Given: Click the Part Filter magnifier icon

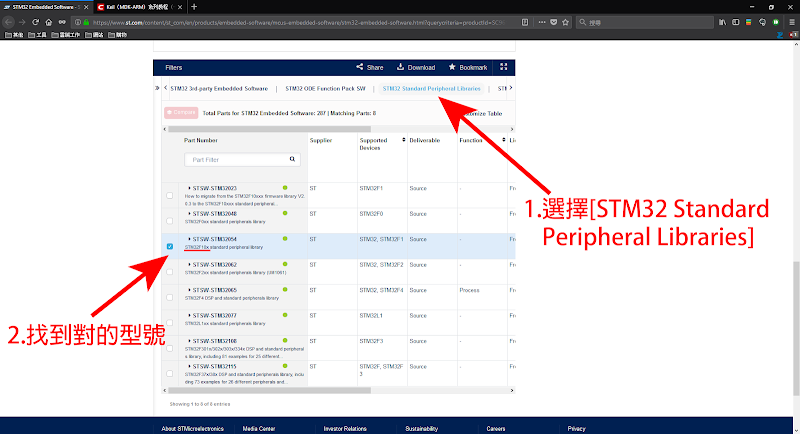Looking at the screenshot, I should pyautogui.click(x=292, y=159).
